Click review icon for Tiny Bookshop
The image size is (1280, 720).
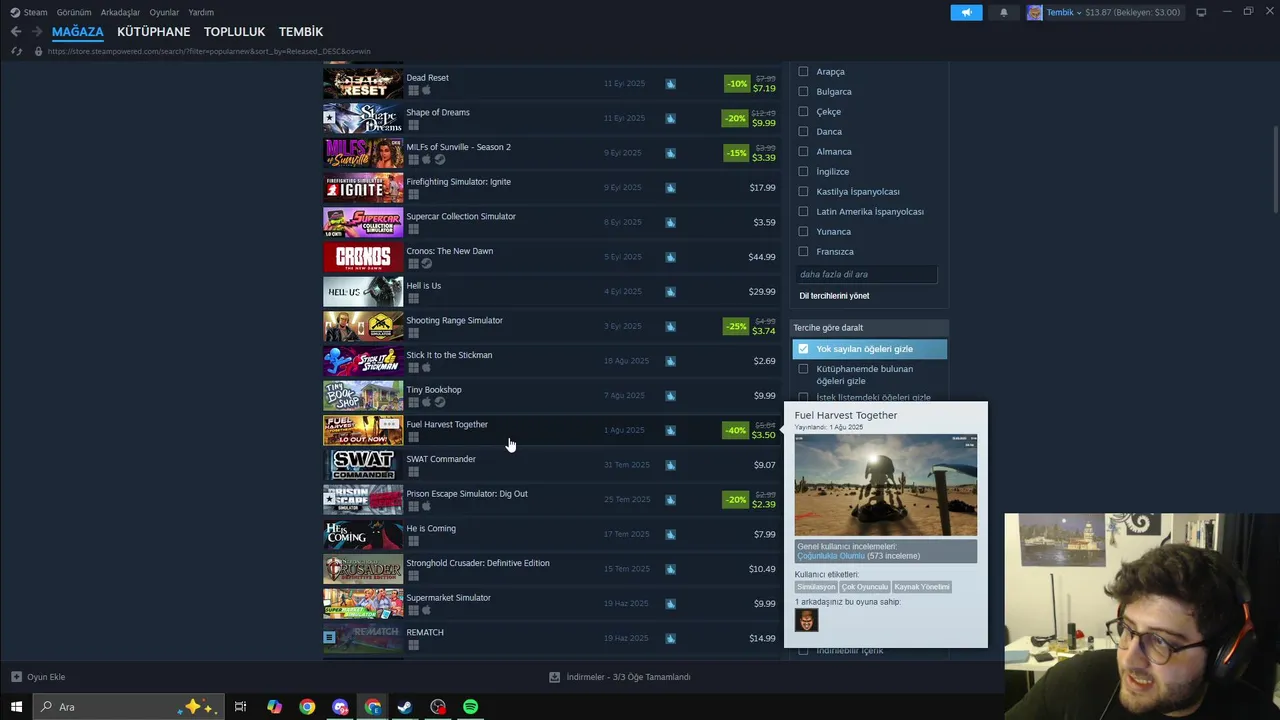pos(670,396)
